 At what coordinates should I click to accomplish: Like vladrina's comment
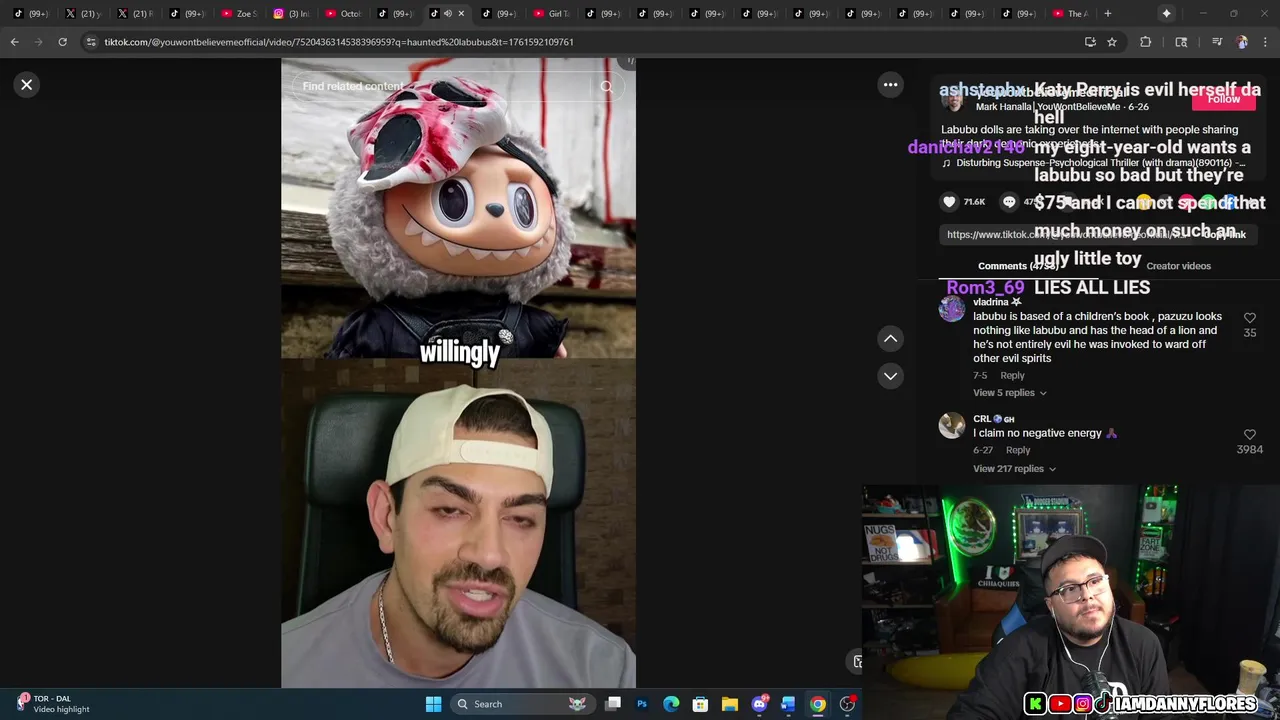coord(1250,318)
